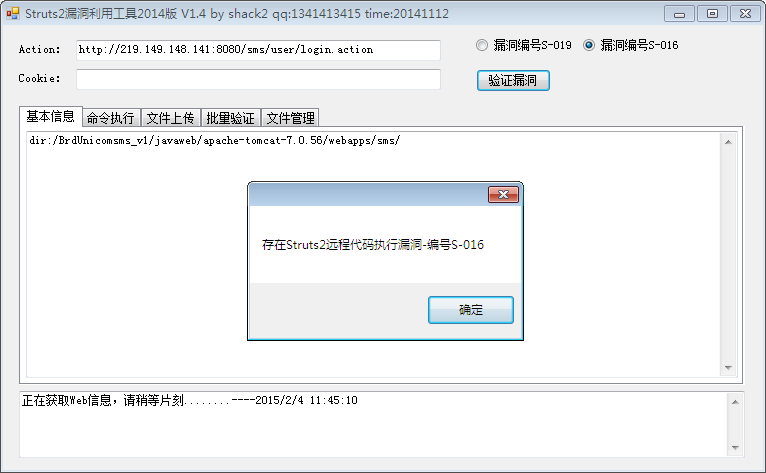Close the main Struts2 tool window
Viewport: 766px width, 473px height.
pyautogui.click(x=745, y=14)
